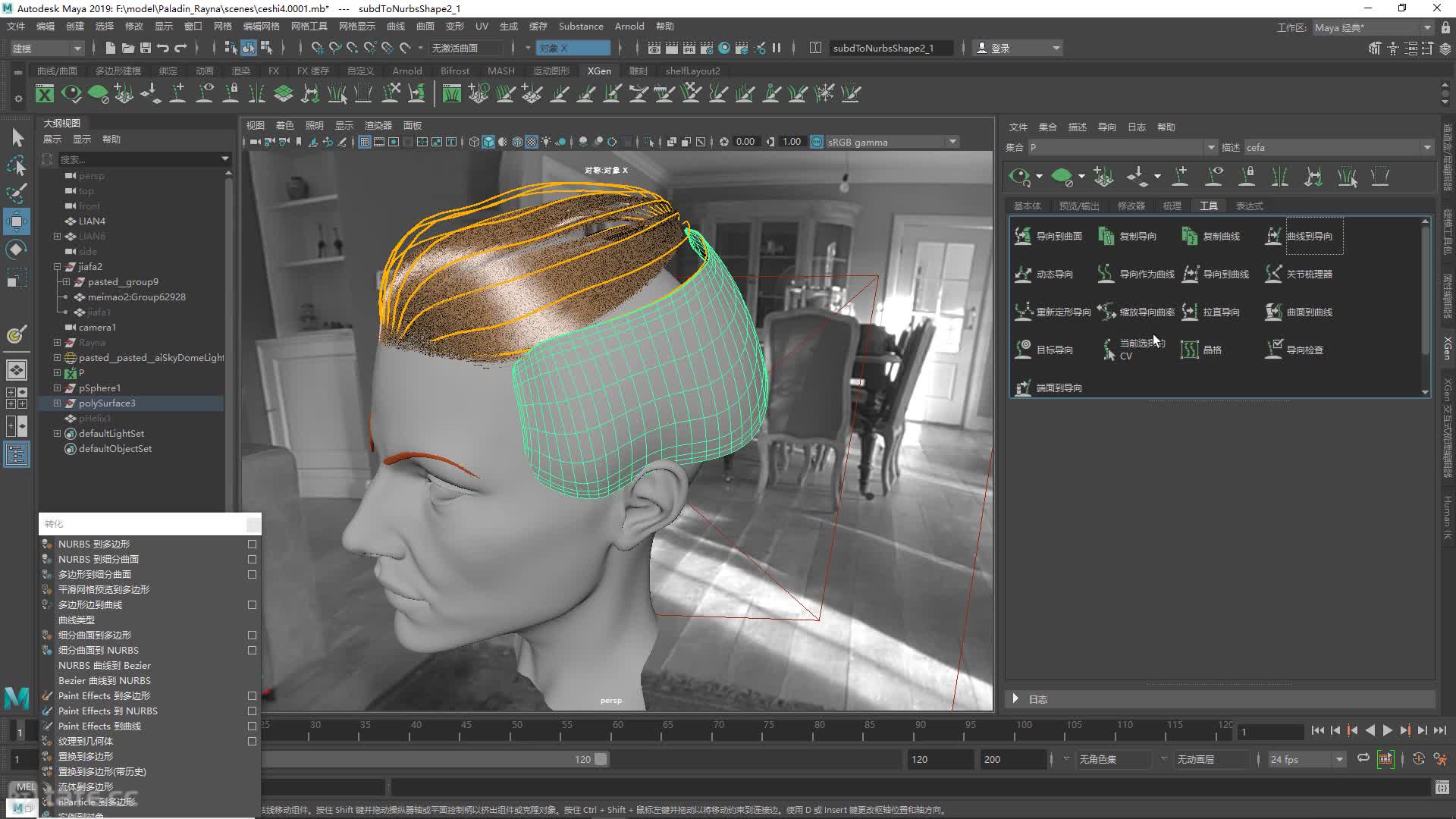Select the 拉直导向 tool

coord(1210,312)
